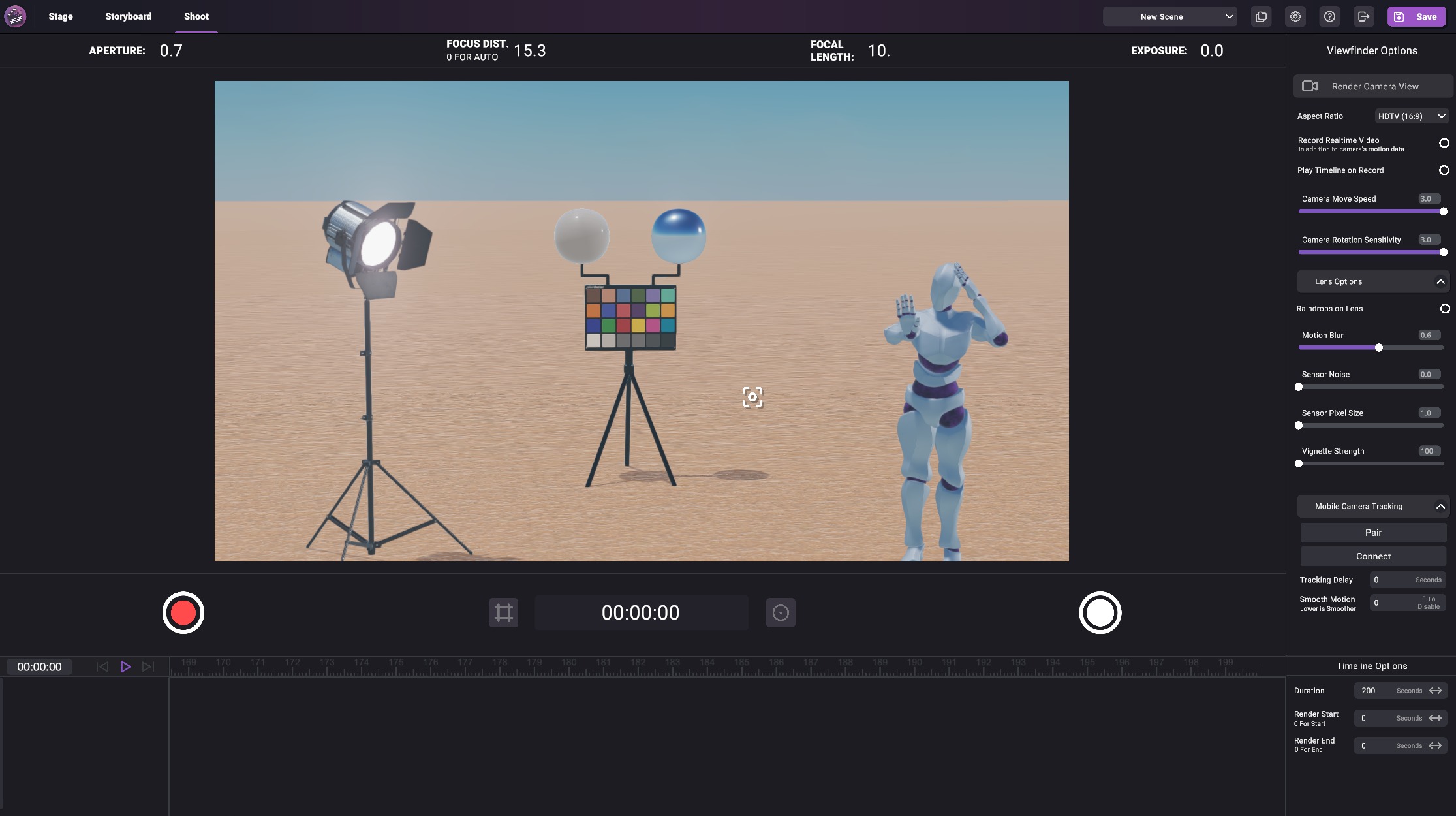Click the app logo icon
This screenshot has height=816, width=1456.
pos(15,16)
